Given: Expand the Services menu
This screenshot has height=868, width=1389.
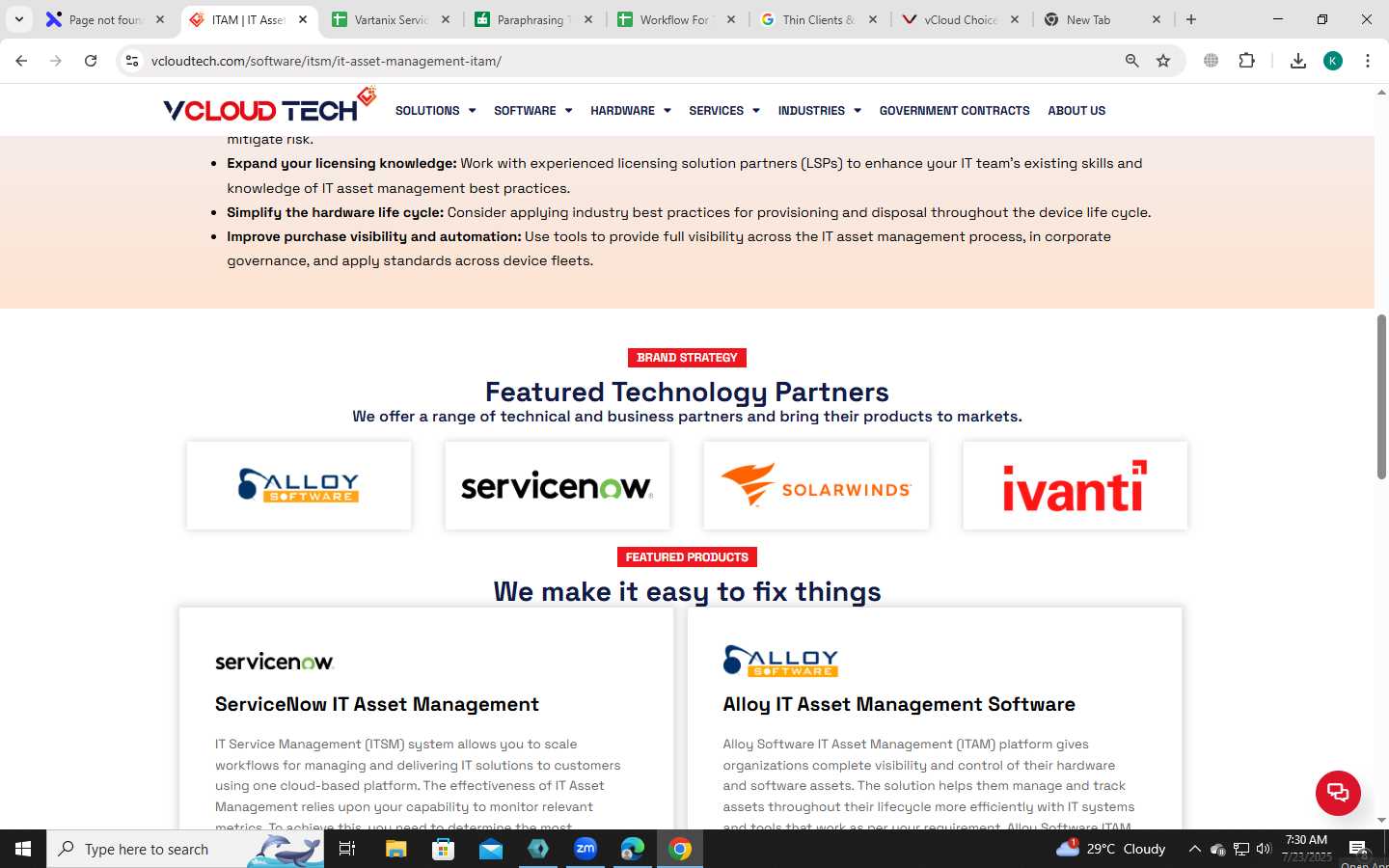Looking at the screenshot, I should 723,111.
